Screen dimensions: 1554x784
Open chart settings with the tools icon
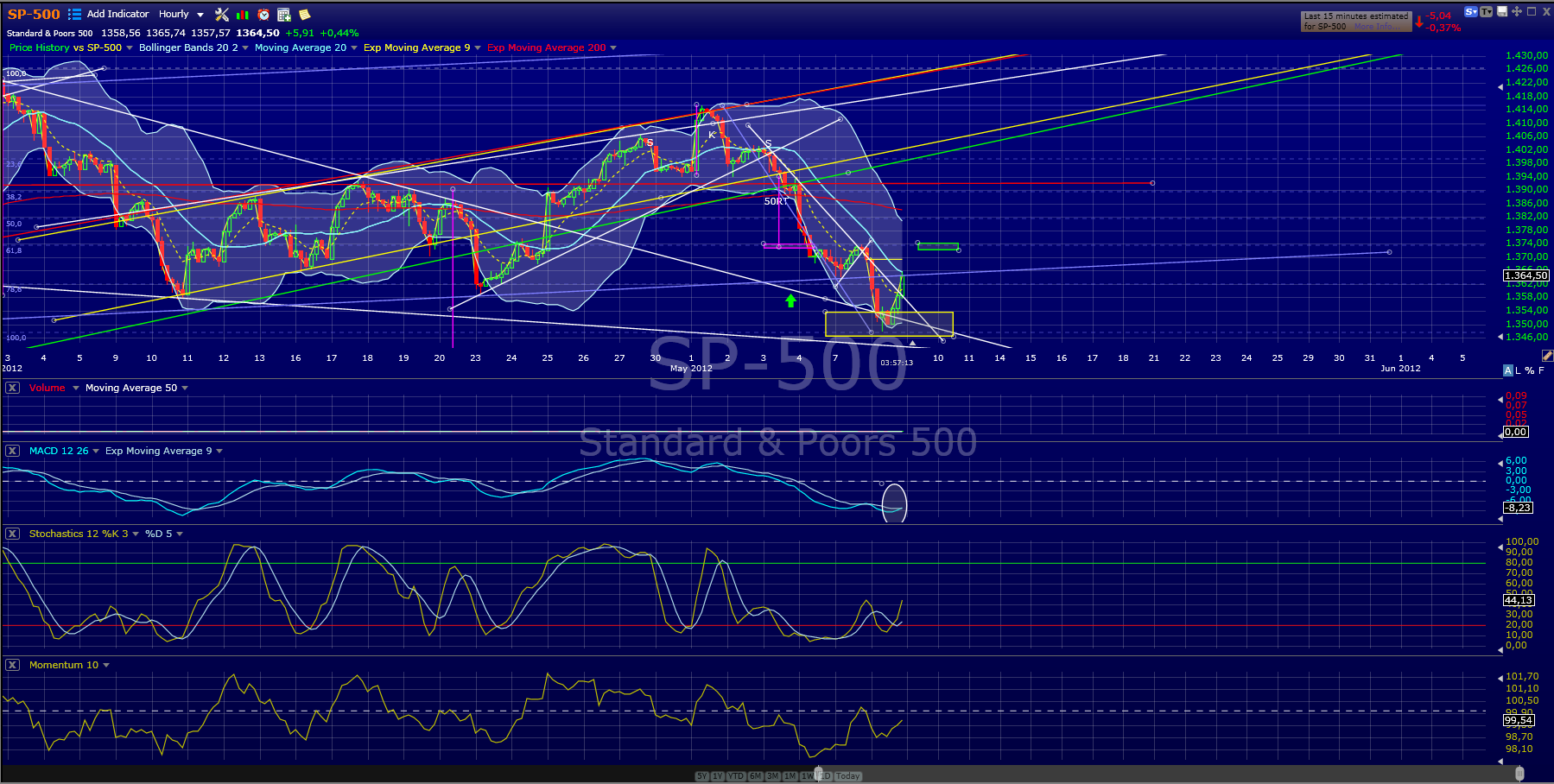point(222,14)
